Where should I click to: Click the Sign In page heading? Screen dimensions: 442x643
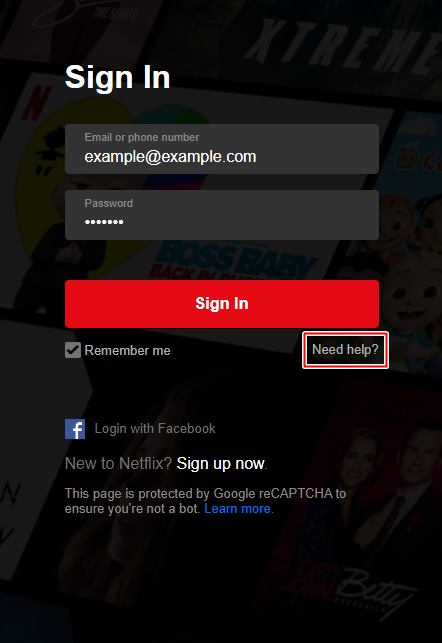tap(118, 77)
